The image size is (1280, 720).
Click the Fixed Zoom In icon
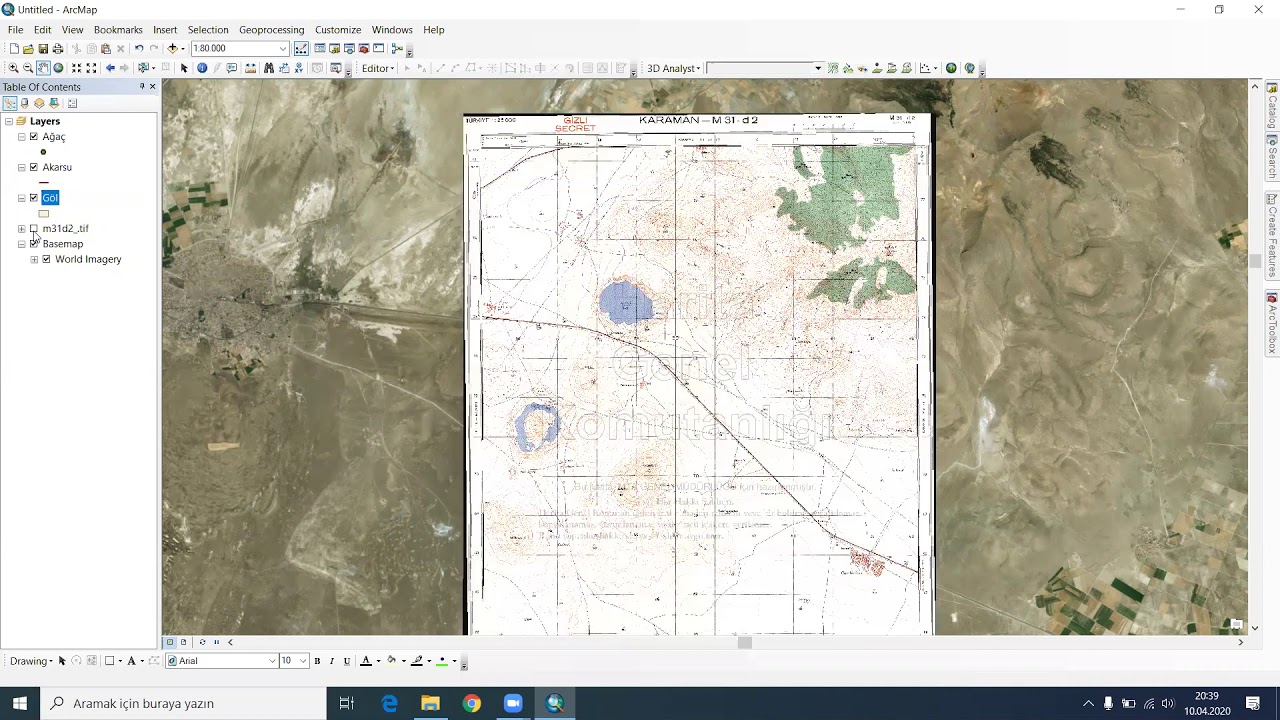[x=76, y=68]
